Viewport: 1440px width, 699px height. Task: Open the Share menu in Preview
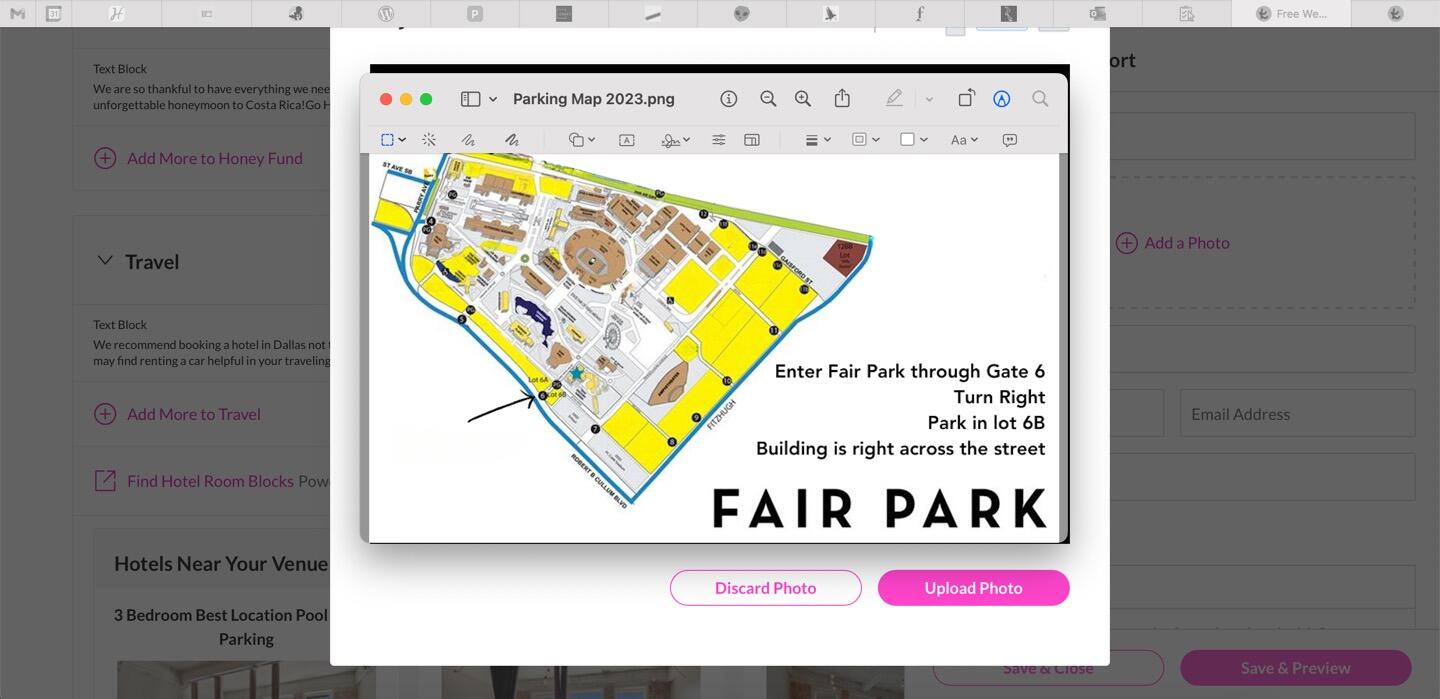(x=842, y=98)
